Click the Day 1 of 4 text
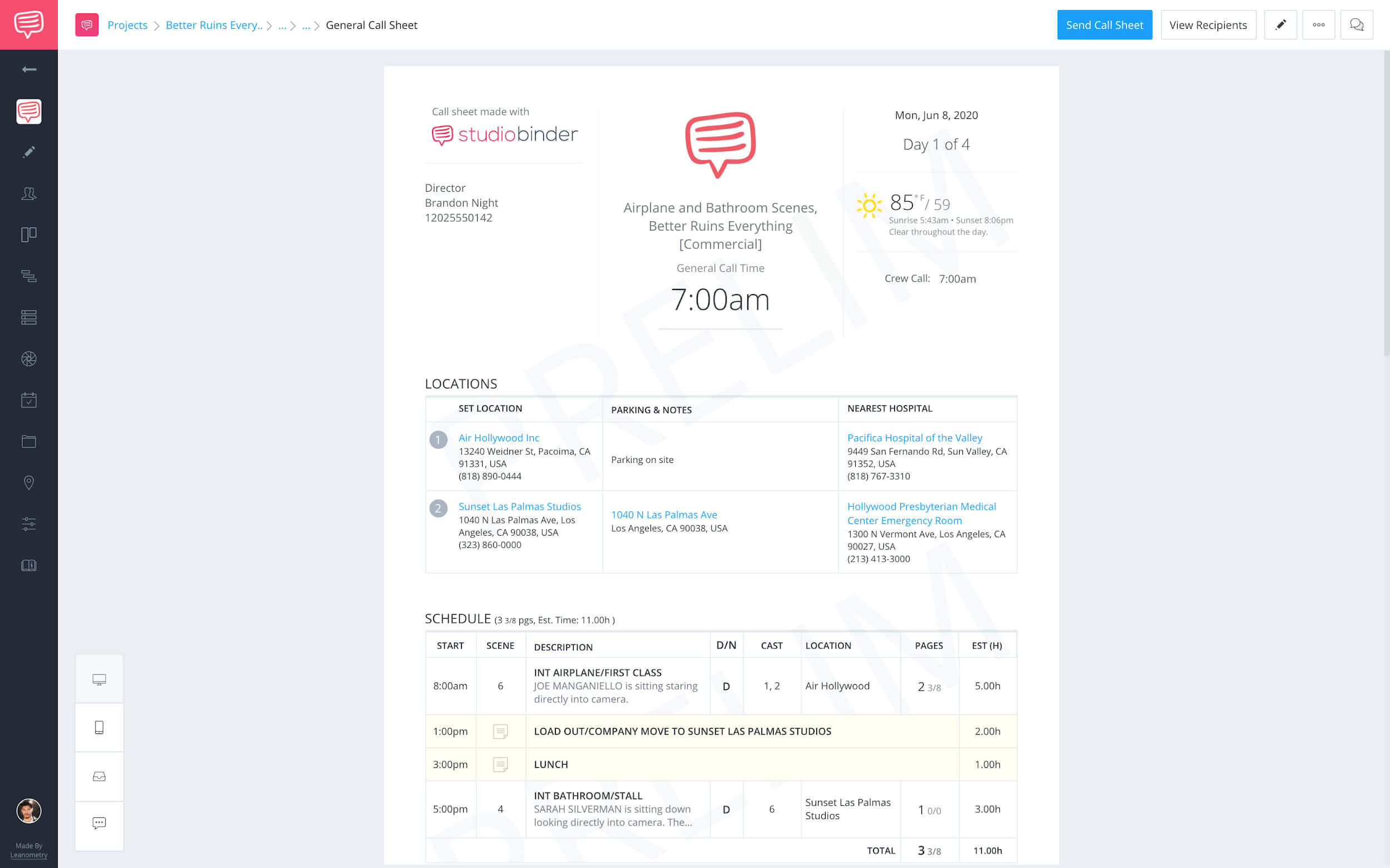Screen dimensions: 1390x868 point(936,144)
